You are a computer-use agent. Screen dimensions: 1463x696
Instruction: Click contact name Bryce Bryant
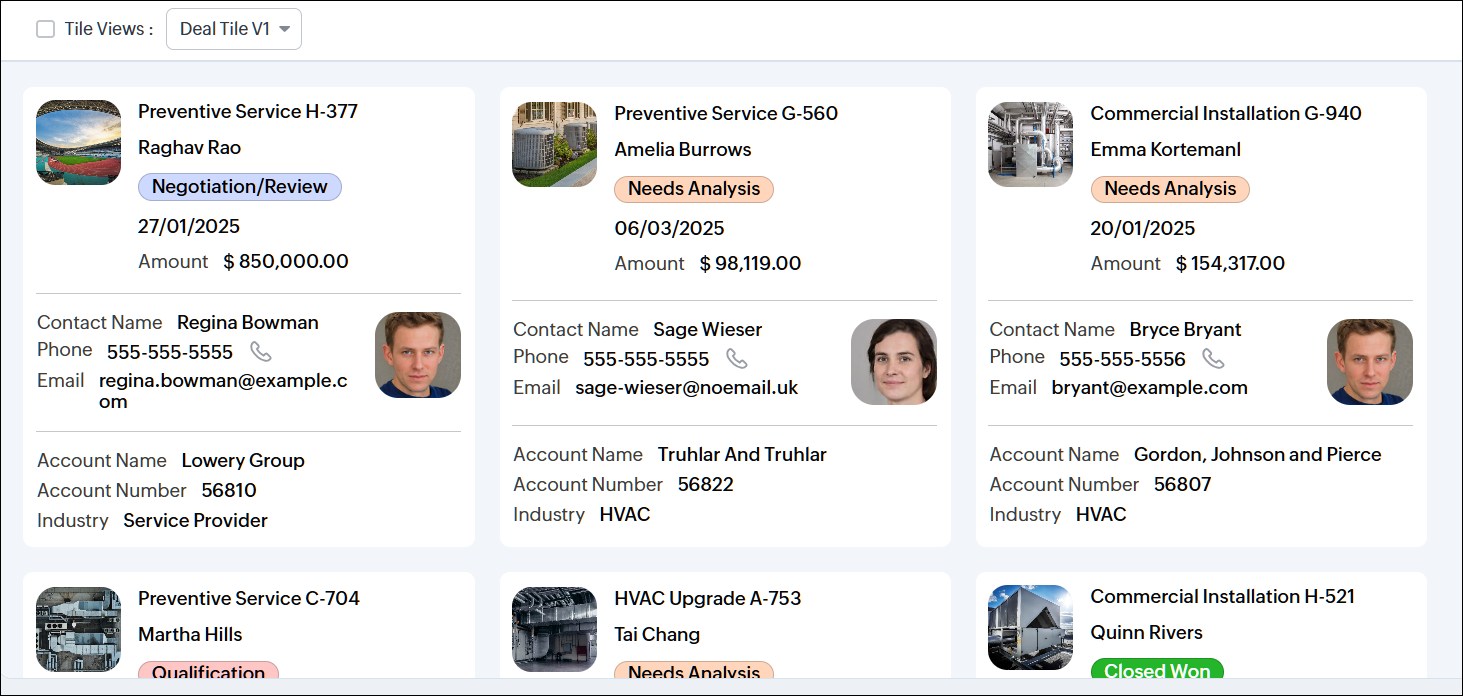click(1186, 329)
